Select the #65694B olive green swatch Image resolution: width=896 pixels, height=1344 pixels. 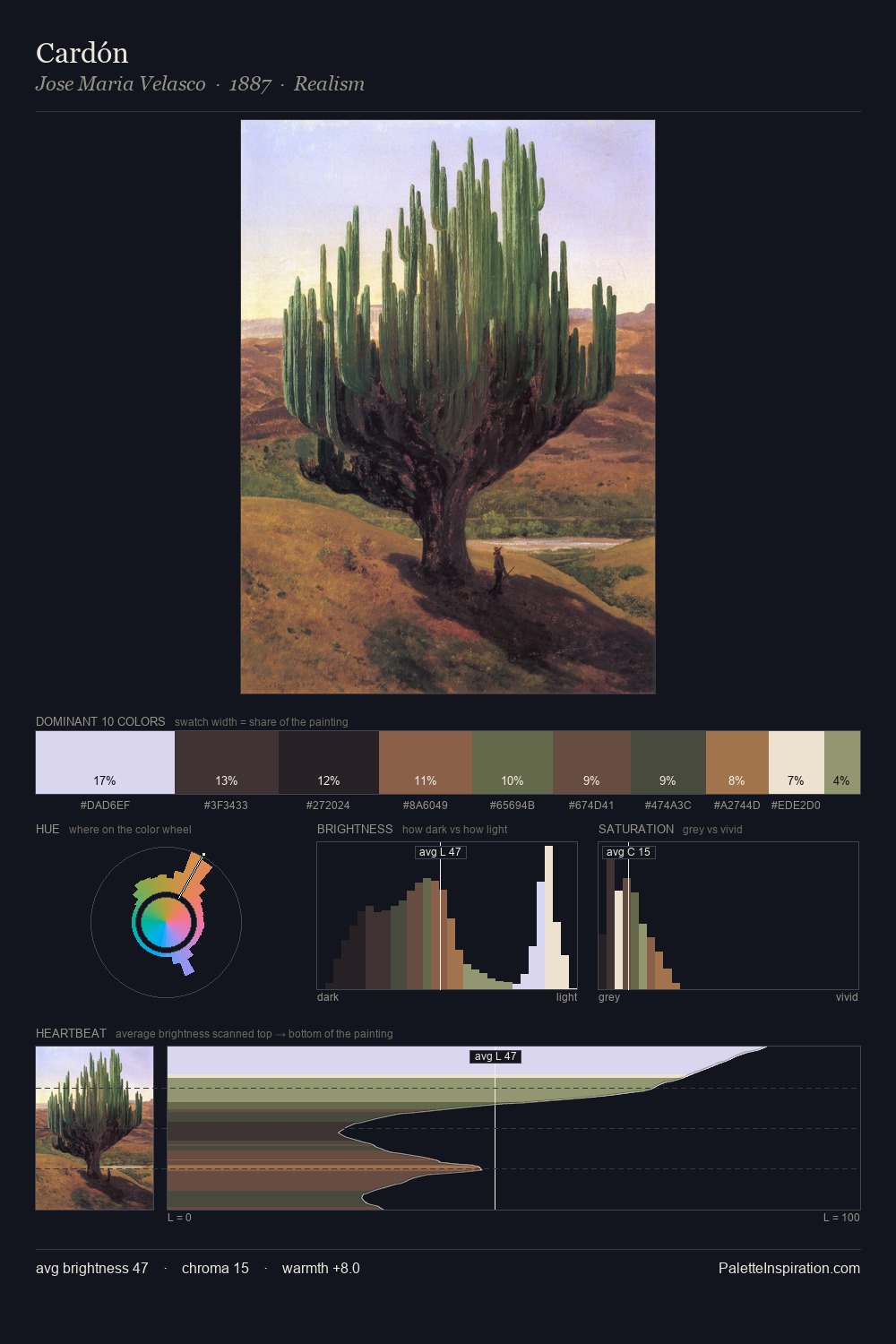513,762
